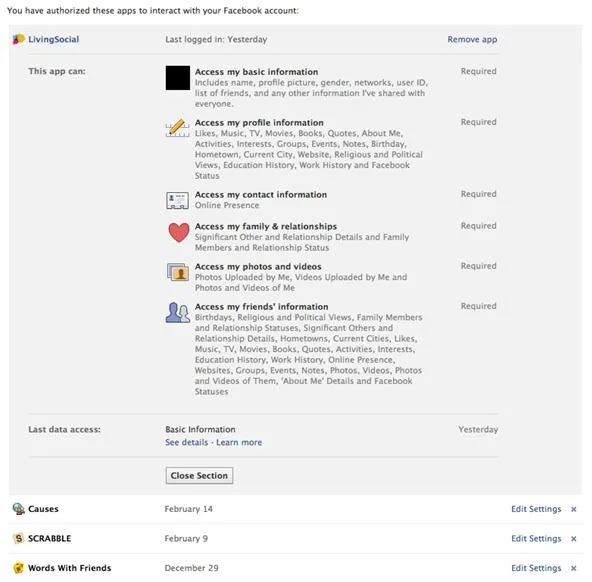
Task: Click 'Access my friends' information' heading
Action: (x=262, y=306)
